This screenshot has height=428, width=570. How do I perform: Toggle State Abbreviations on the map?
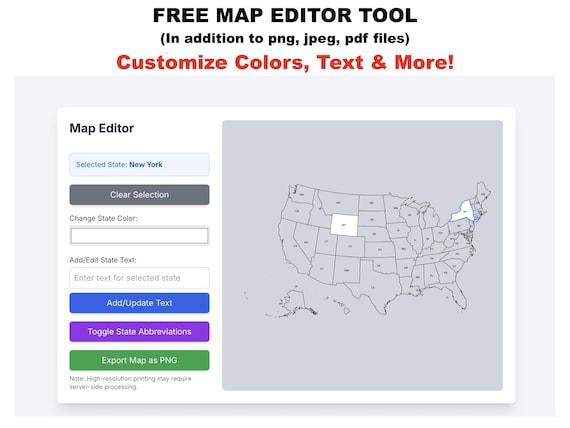(x=139, y=332)
